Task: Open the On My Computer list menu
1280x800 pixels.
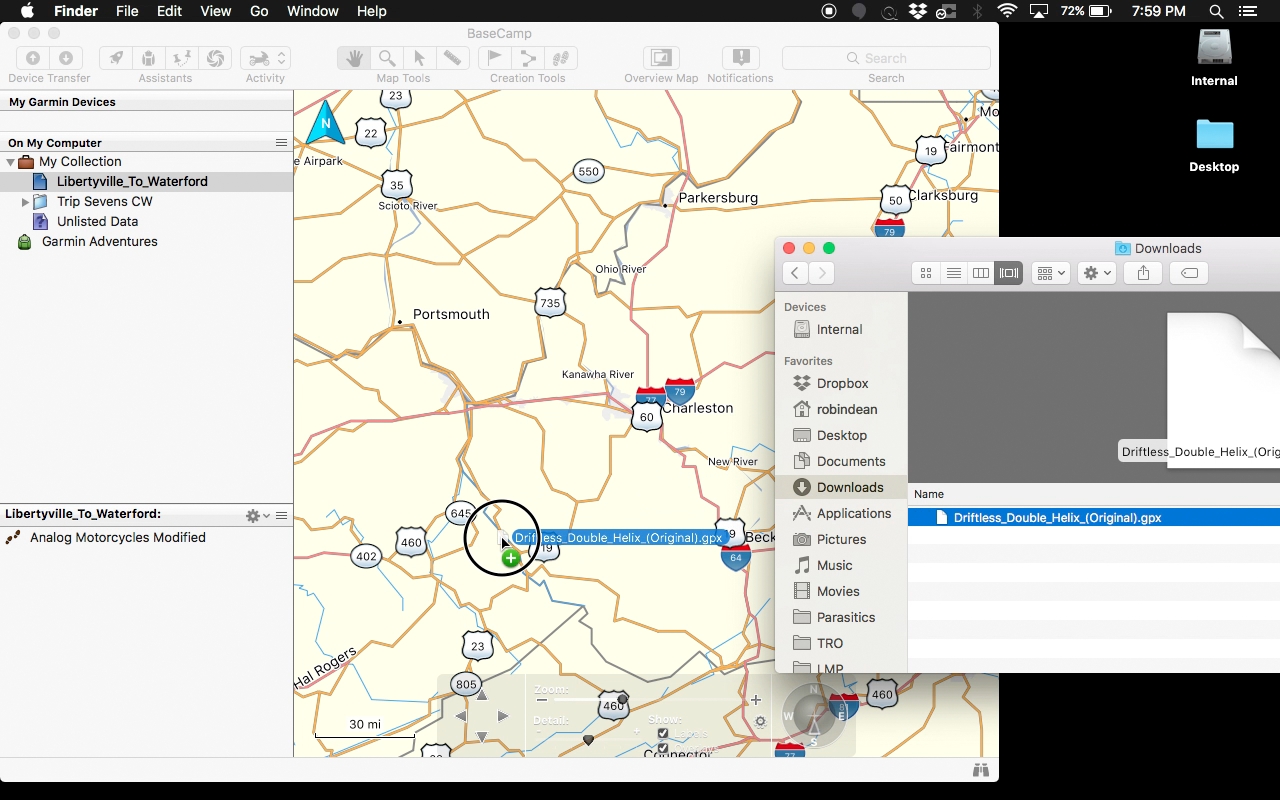Action: pos(282,143)
